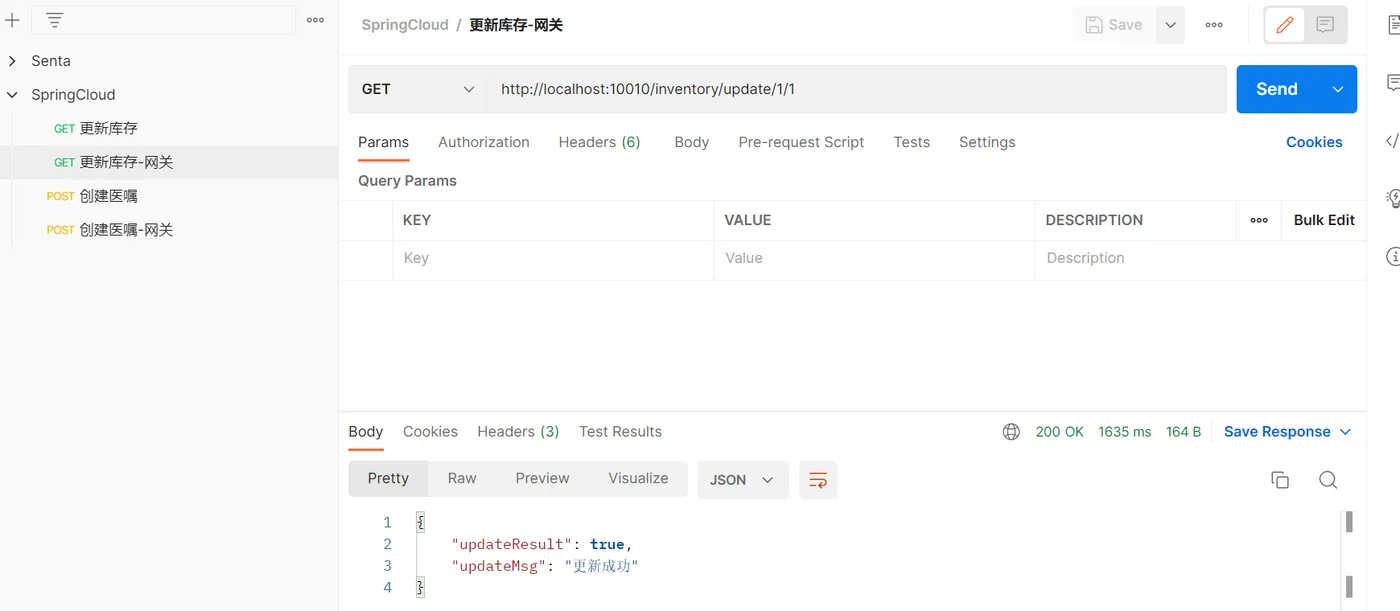Search the response with magnifier icon

1328,480
